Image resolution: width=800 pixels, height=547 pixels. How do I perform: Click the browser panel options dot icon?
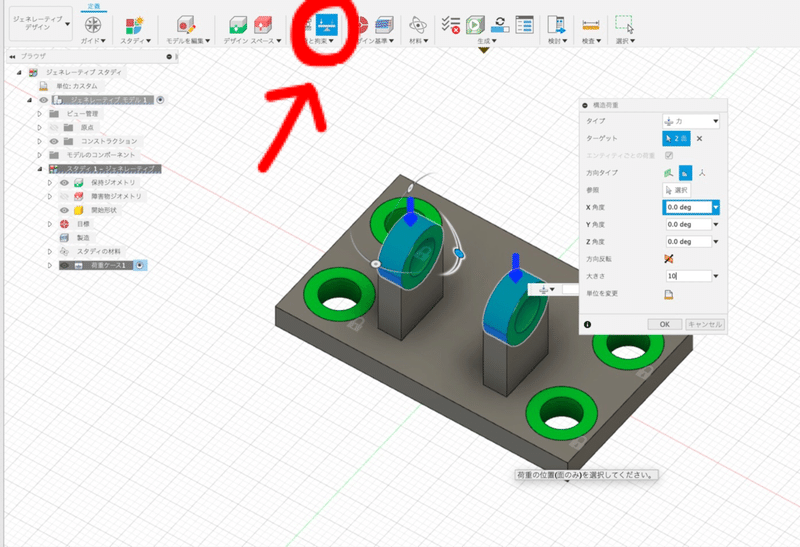(169, 57)
